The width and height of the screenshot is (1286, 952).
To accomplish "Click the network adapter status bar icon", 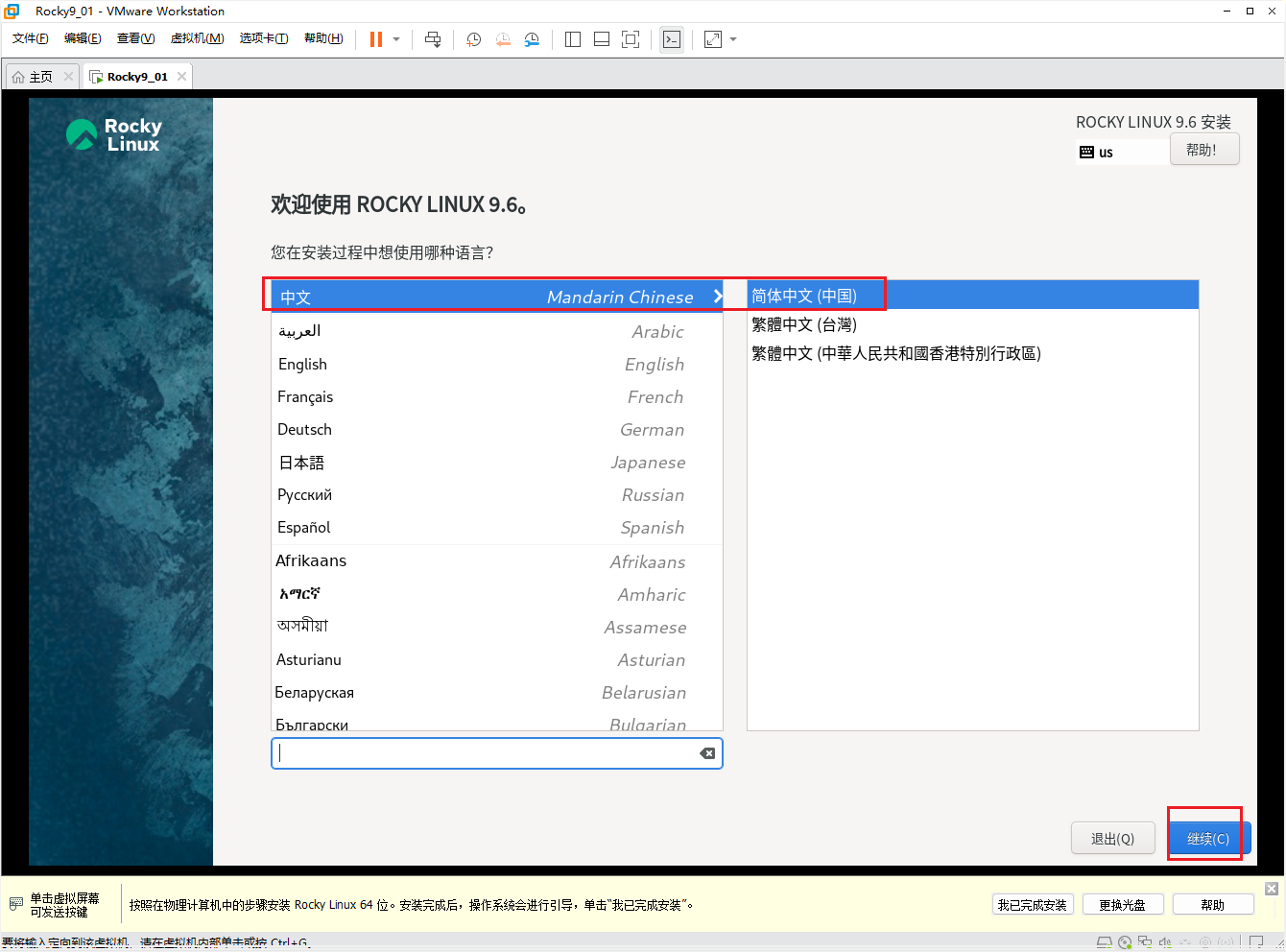I will click(1145, 942).
